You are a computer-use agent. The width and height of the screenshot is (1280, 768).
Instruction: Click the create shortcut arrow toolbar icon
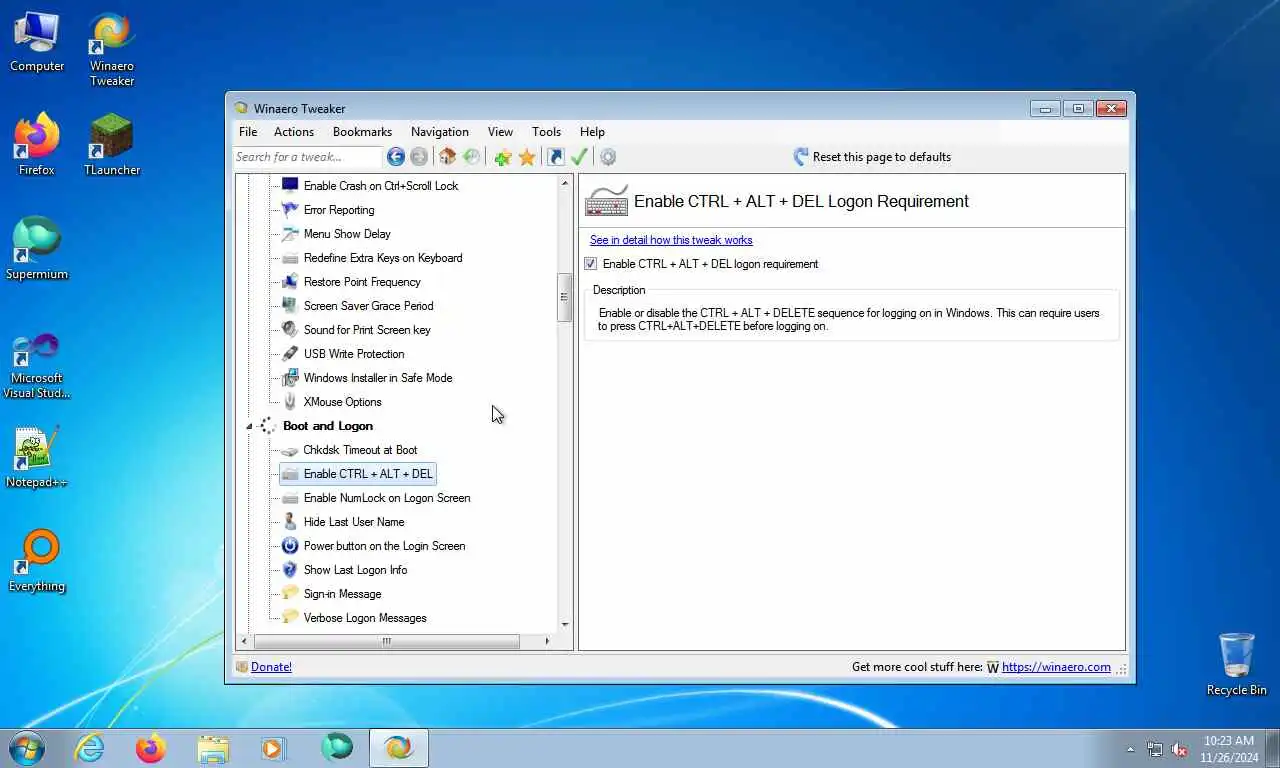tap(555, 157)
